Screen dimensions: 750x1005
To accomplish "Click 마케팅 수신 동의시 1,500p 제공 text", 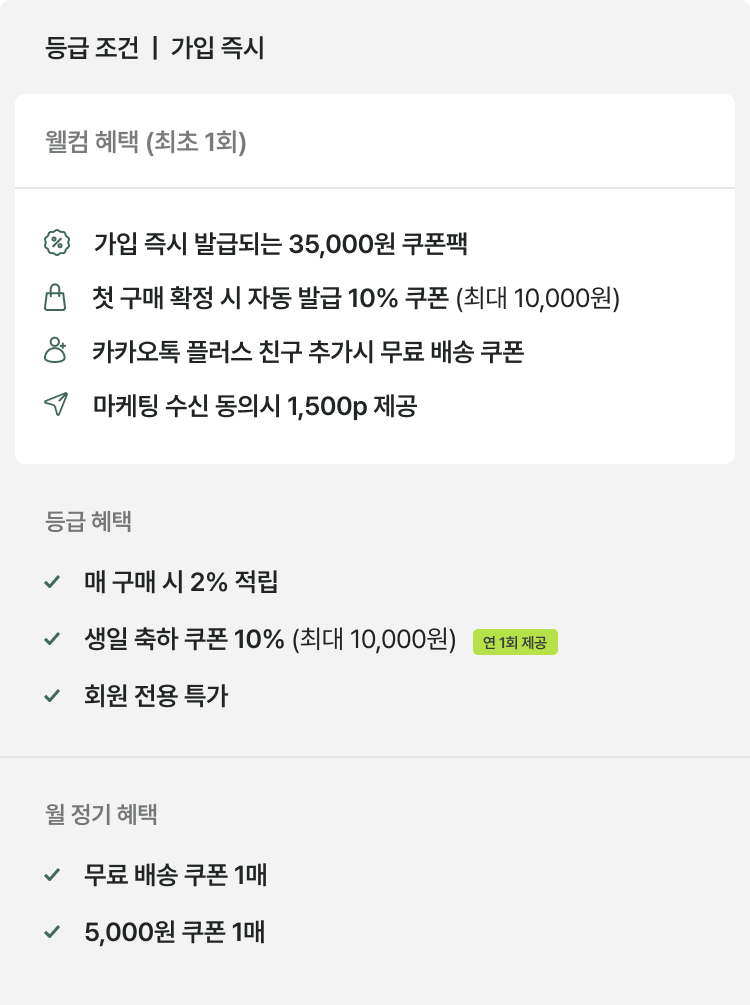I will click(255, 405).
